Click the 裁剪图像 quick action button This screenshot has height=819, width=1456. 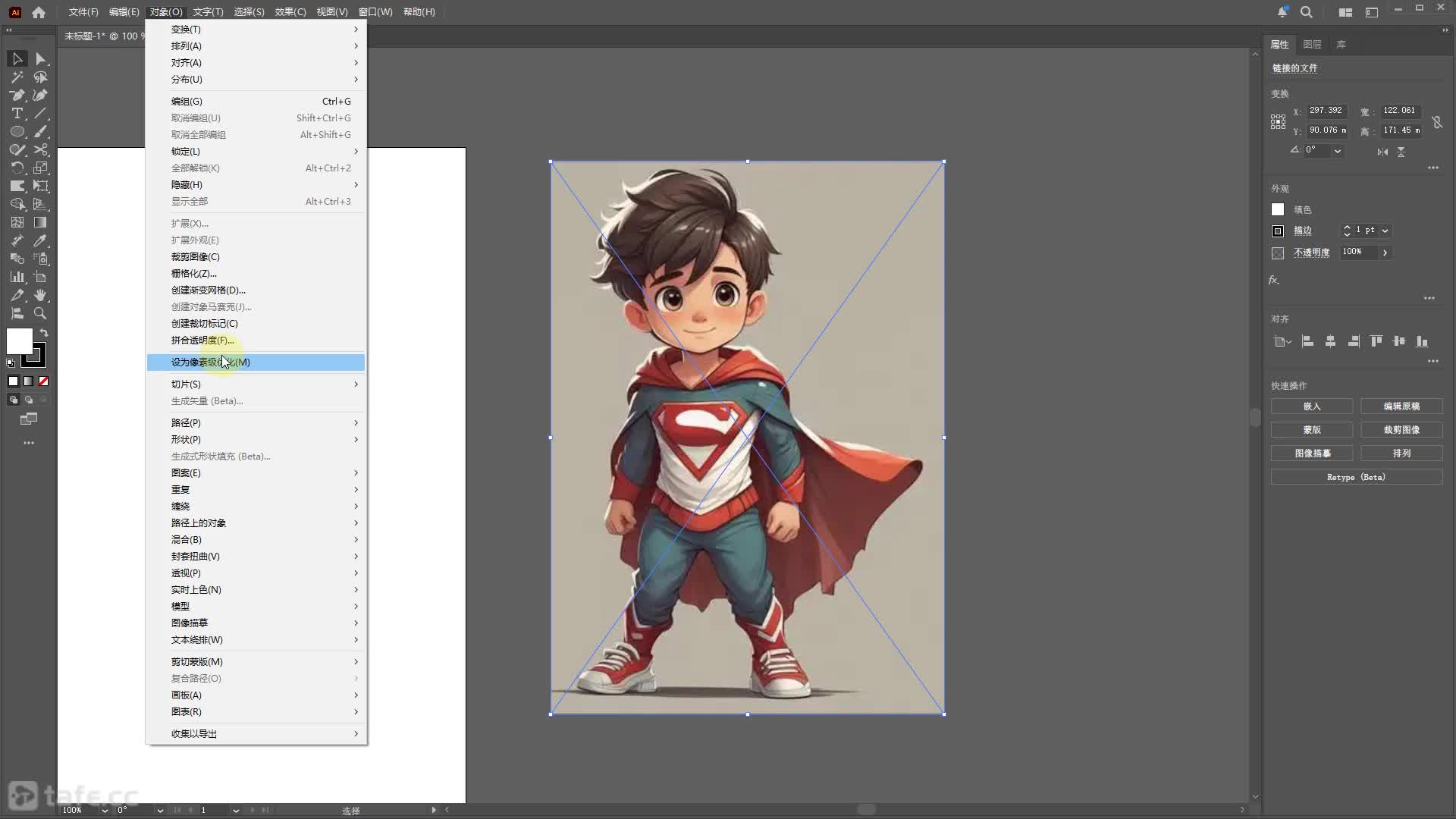(1401, 430)
